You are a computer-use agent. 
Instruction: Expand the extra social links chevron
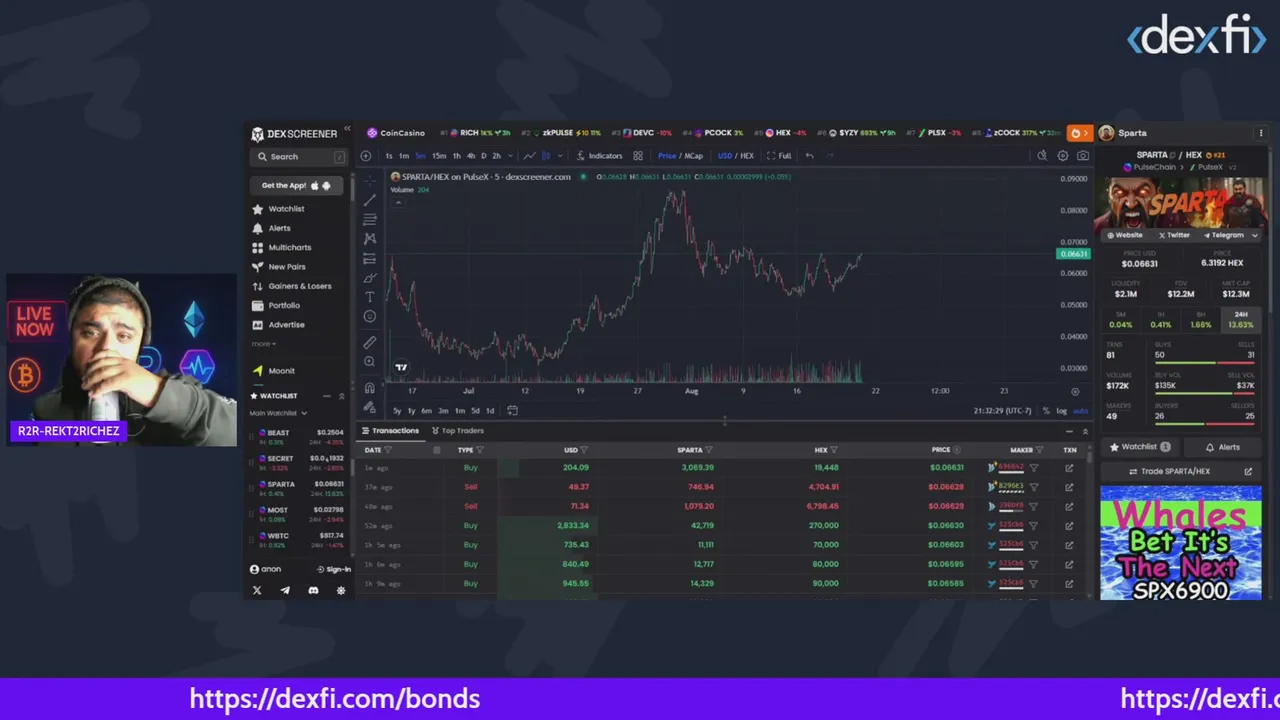click(1254, 235)
